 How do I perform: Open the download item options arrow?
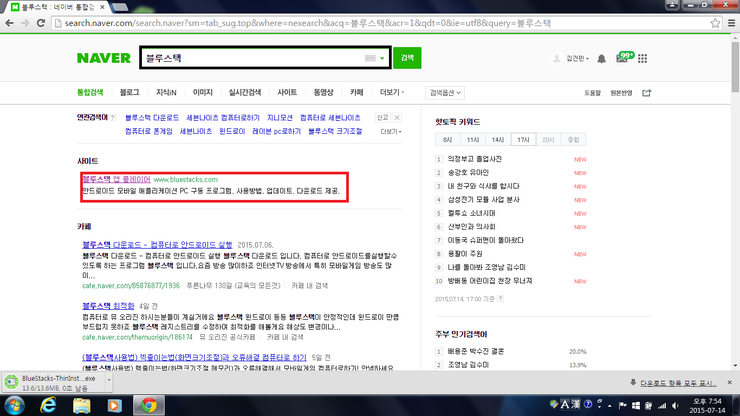[x=109, y=380]
